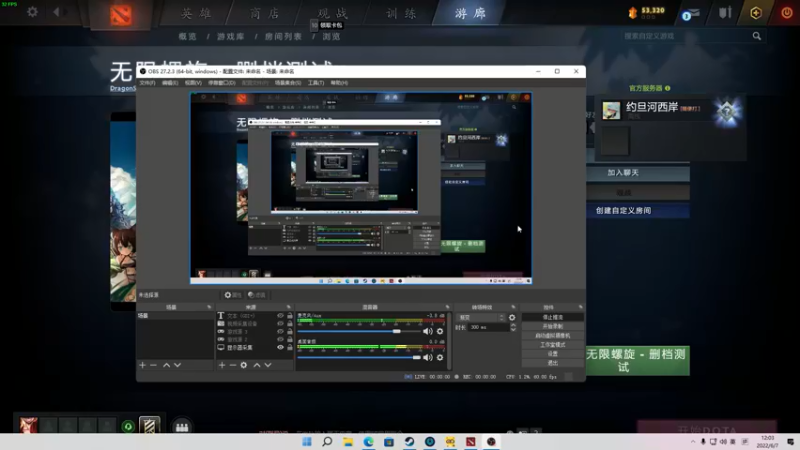800x450 pixels.
Task: Open the 约旦河西岸 player profile
Action: pos(652,107)
